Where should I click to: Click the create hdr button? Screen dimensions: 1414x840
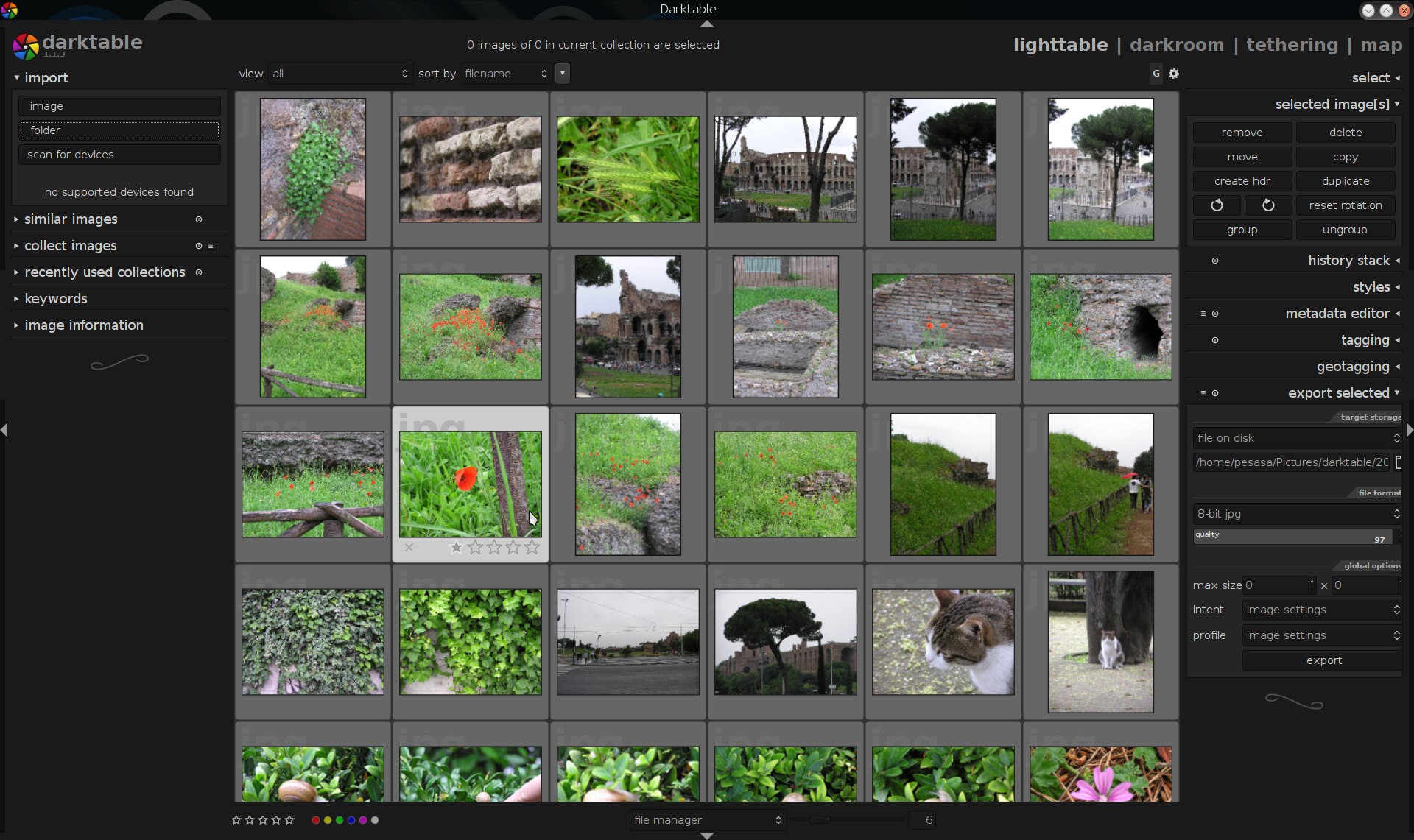tap(1242, 181)
